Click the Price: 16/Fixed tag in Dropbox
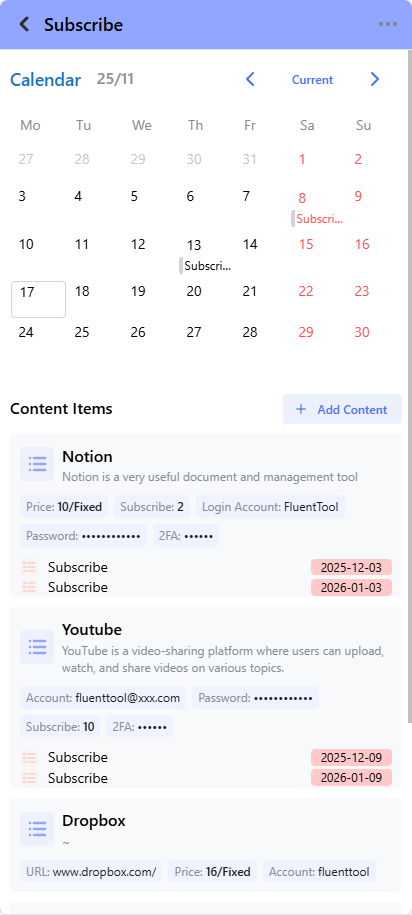Image resolution: width=412 pixels, height=915 pixels. [212, 872]
